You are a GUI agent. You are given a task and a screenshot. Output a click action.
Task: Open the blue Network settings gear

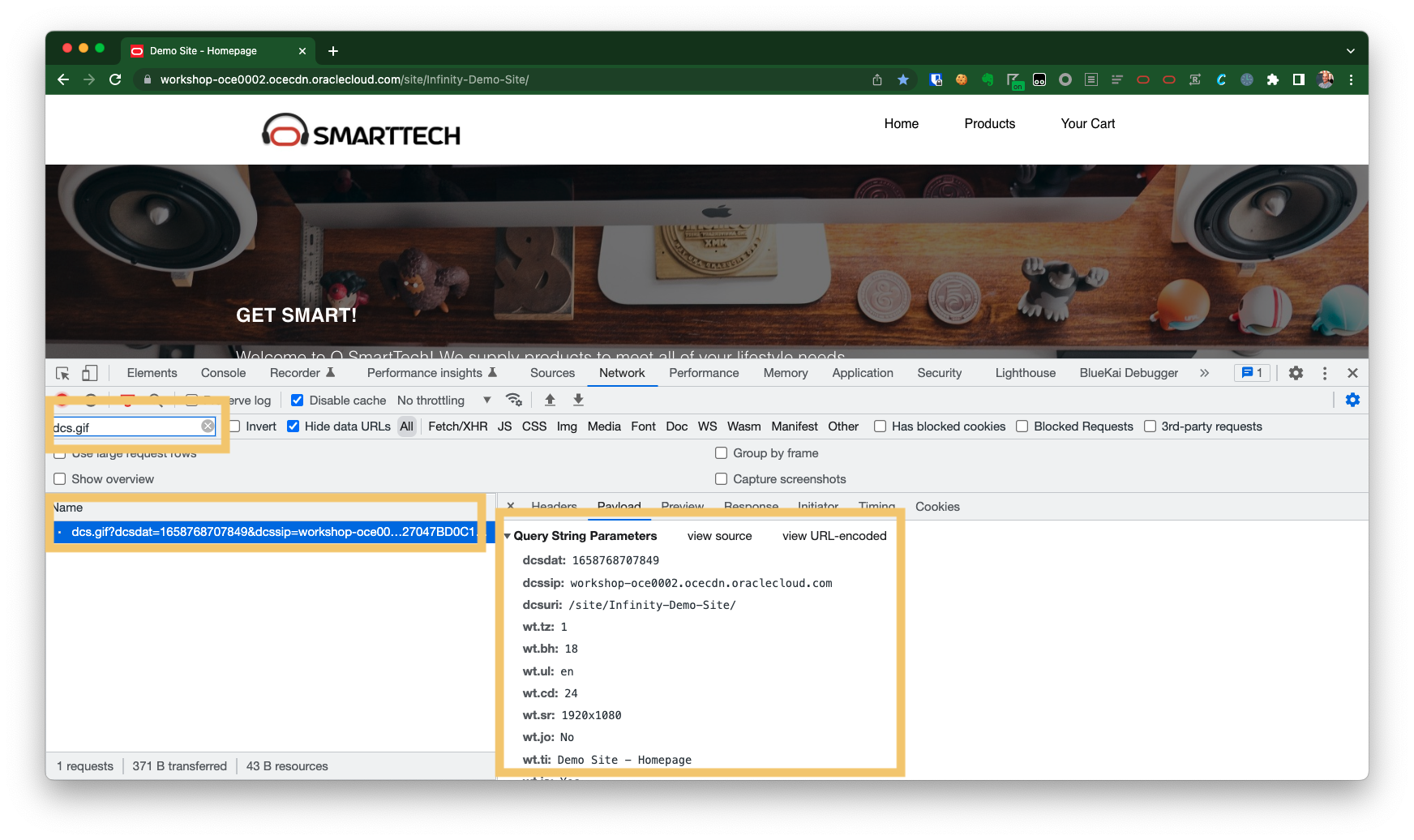point(1352,400)
